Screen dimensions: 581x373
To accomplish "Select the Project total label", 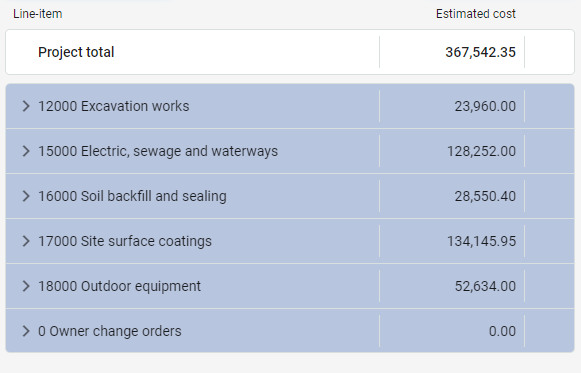I will click(76, 52).
